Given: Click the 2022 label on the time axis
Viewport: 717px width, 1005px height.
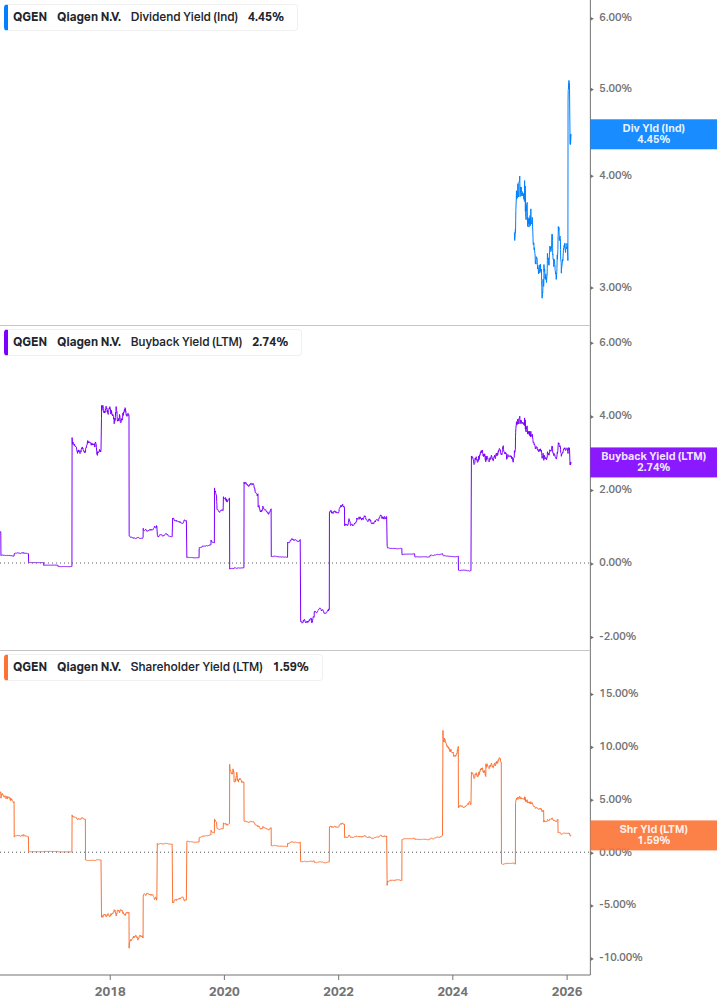Looking at the screenshot, I should [338, 992].
